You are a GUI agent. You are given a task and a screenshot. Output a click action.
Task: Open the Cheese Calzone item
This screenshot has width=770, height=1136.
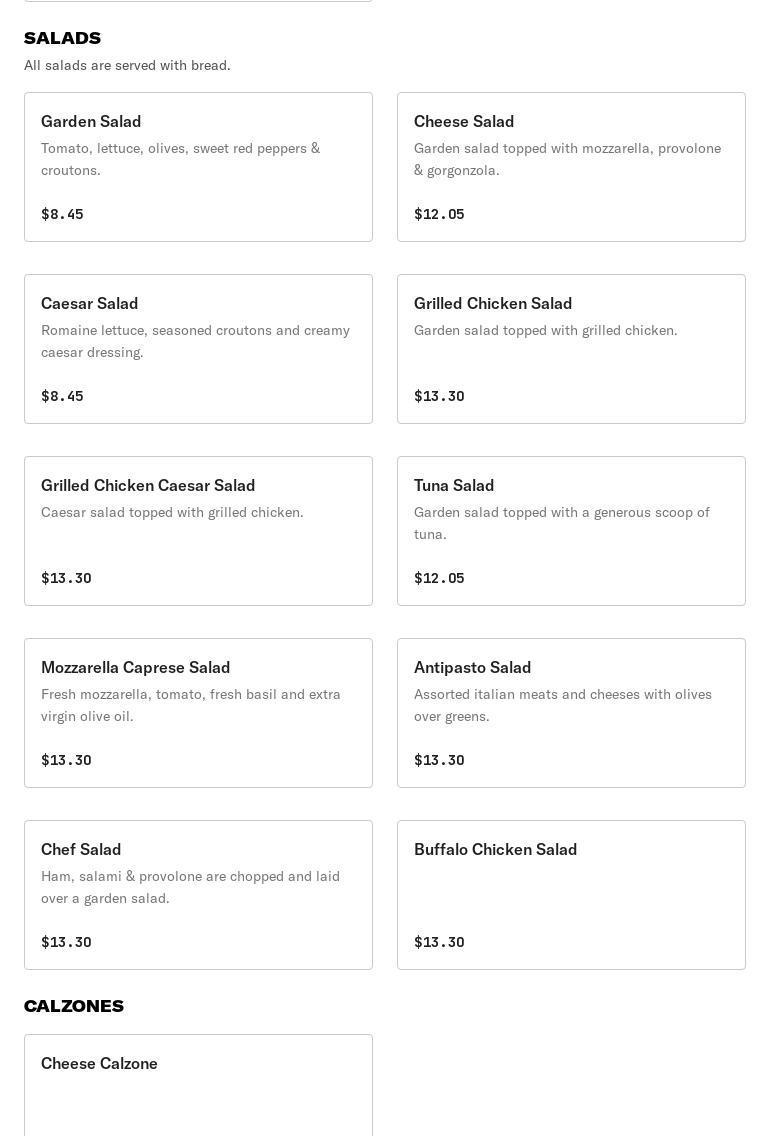pyautogui.click(x=198, y=1085)
